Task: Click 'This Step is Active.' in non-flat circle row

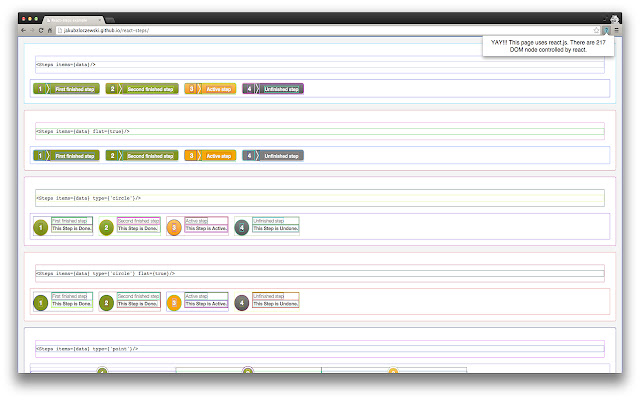Action: coord(206,229)
